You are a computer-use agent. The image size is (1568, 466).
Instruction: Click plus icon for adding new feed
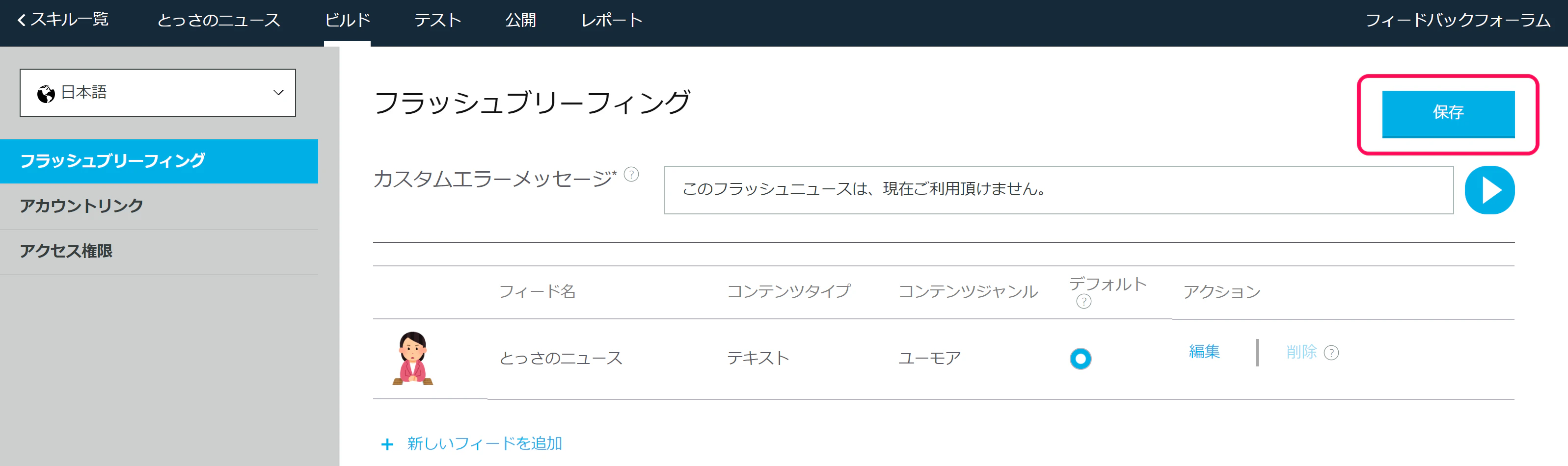(x=387, y=445)
